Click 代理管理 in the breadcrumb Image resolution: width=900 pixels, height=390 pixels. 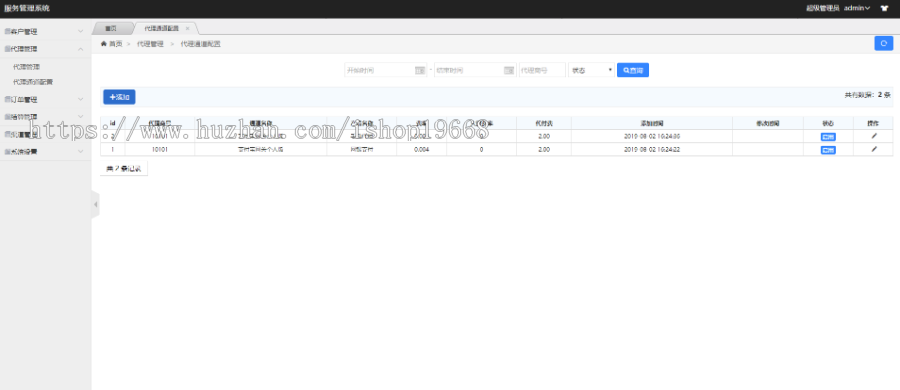[x=150, y=44]
